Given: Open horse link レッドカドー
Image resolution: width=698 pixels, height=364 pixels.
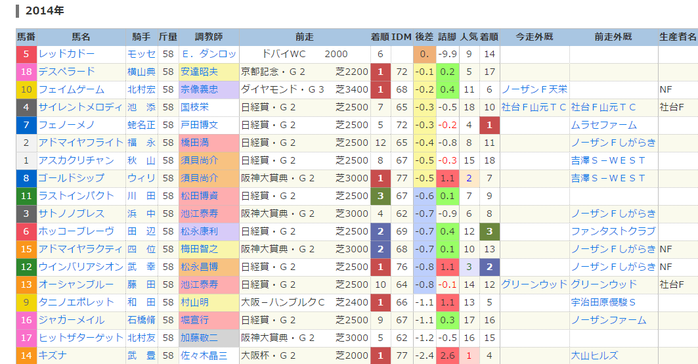Looking at the screenshot, I should tap(66, 54).
